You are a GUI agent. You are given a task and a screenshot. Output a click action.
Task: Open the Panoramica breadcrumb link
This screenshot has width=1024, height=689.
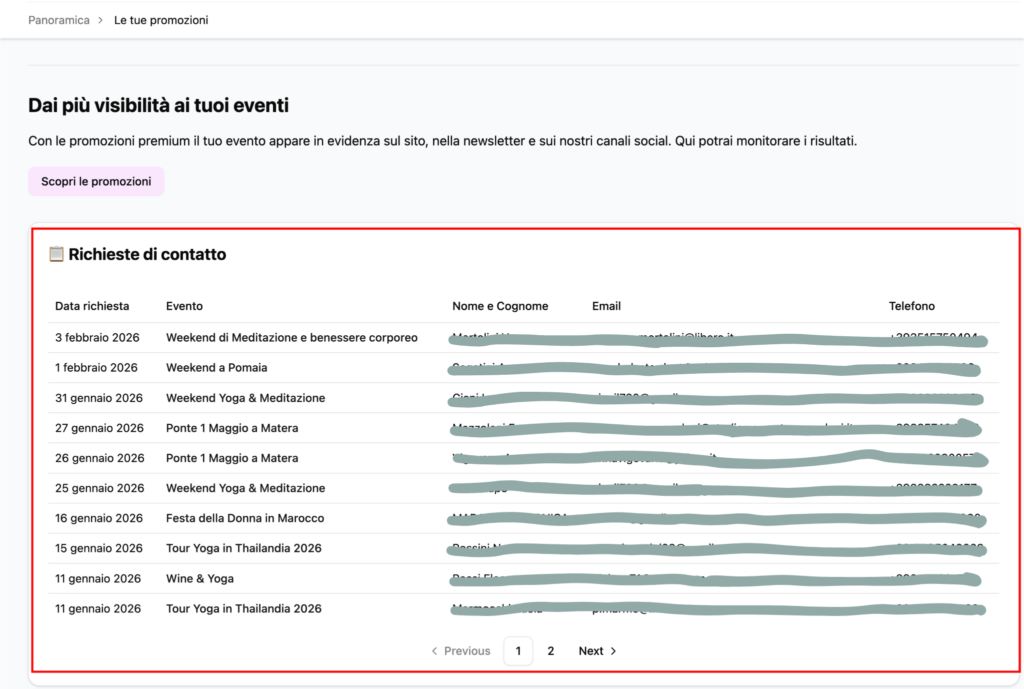coord(58,19)
